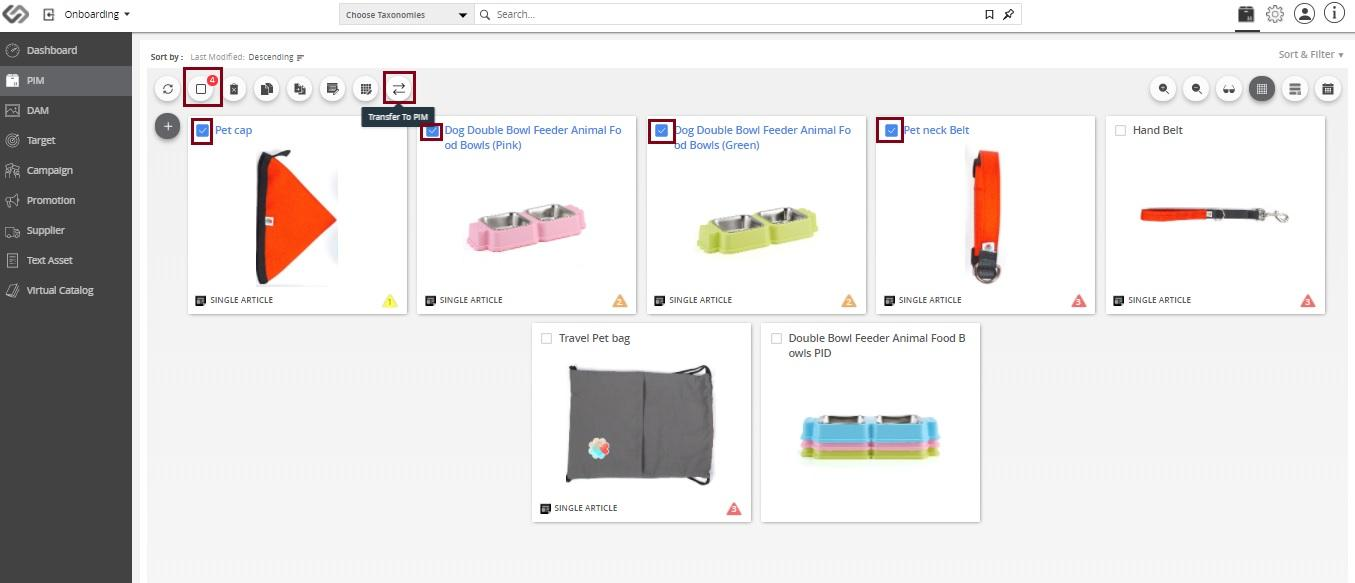Click the warning badge on Travel Pet bag card

pos(734,509)
